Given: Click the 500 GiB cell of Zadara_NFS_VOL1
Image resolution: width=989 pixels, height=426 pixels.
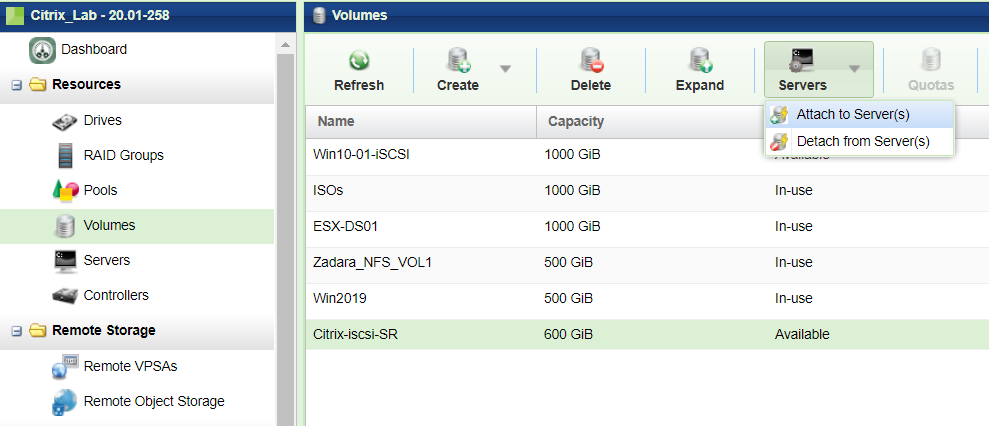Looking at the screenshot, I should 568,263.
